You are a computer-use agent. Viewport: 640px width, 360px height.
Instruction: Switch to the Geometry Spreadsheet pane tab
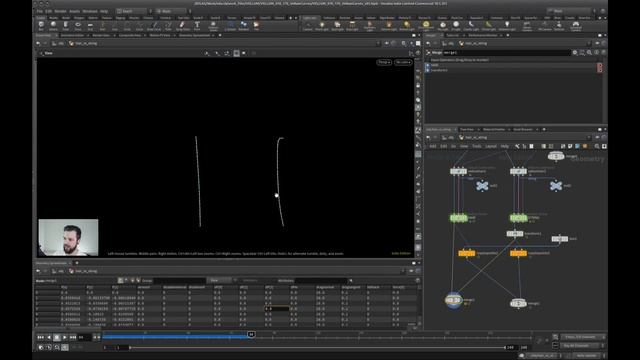194,36
